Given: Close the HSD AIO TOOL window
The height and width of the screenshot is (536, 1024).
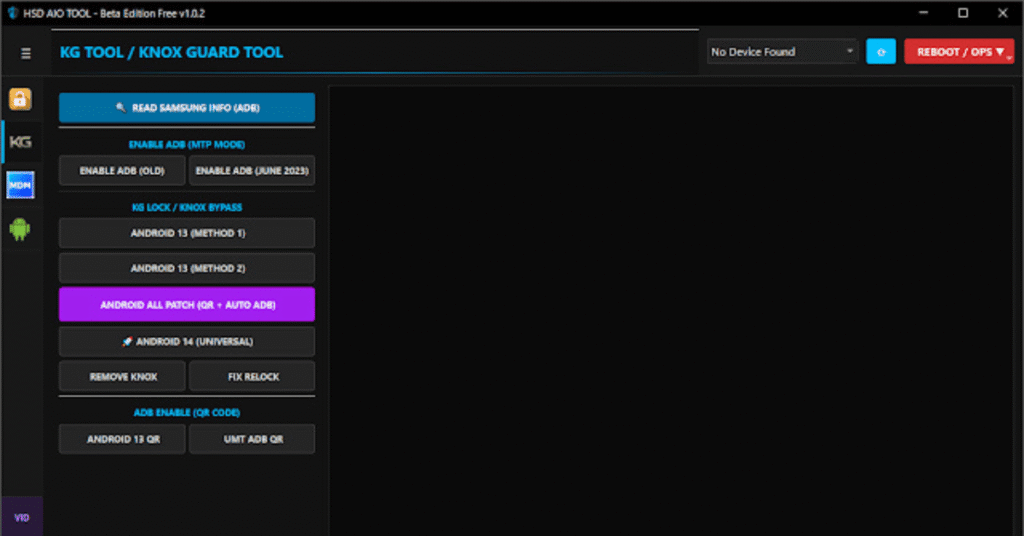Looking at the screenshot, I should point(1003,13).
